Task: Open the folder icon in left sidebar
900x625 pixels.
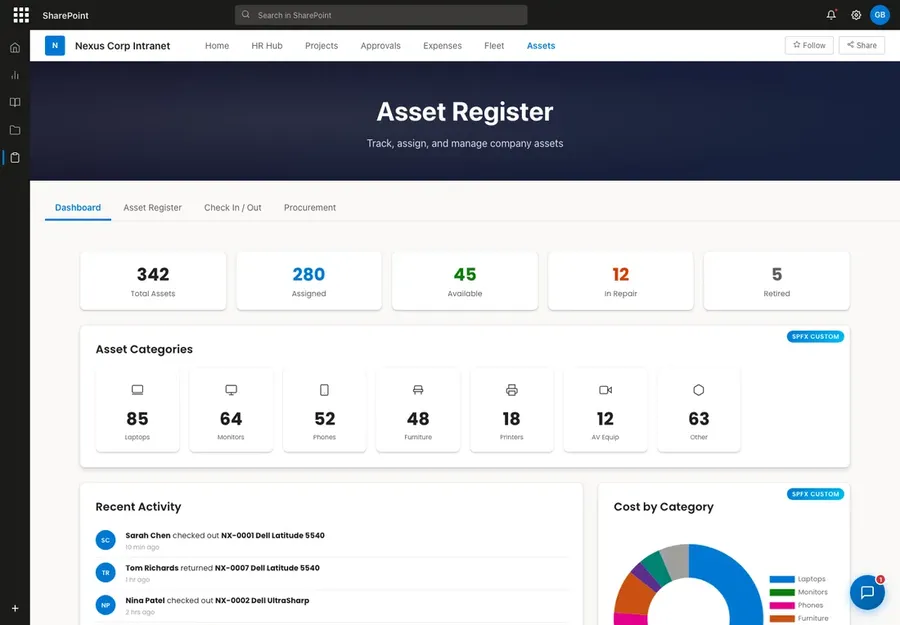Action: pyautogui.click(x=15, y=130)
